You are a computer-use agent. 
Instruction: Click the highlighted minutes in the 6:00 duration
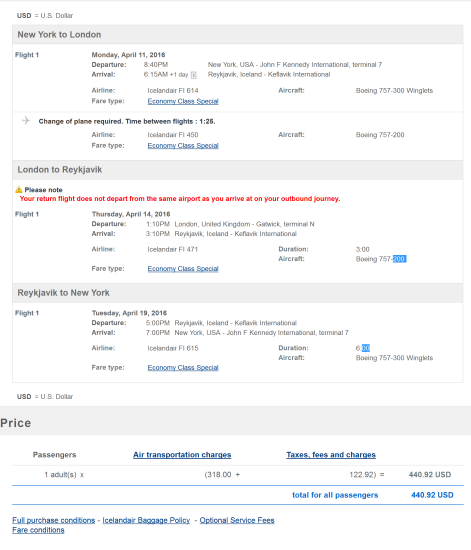(x=365, y=348)
